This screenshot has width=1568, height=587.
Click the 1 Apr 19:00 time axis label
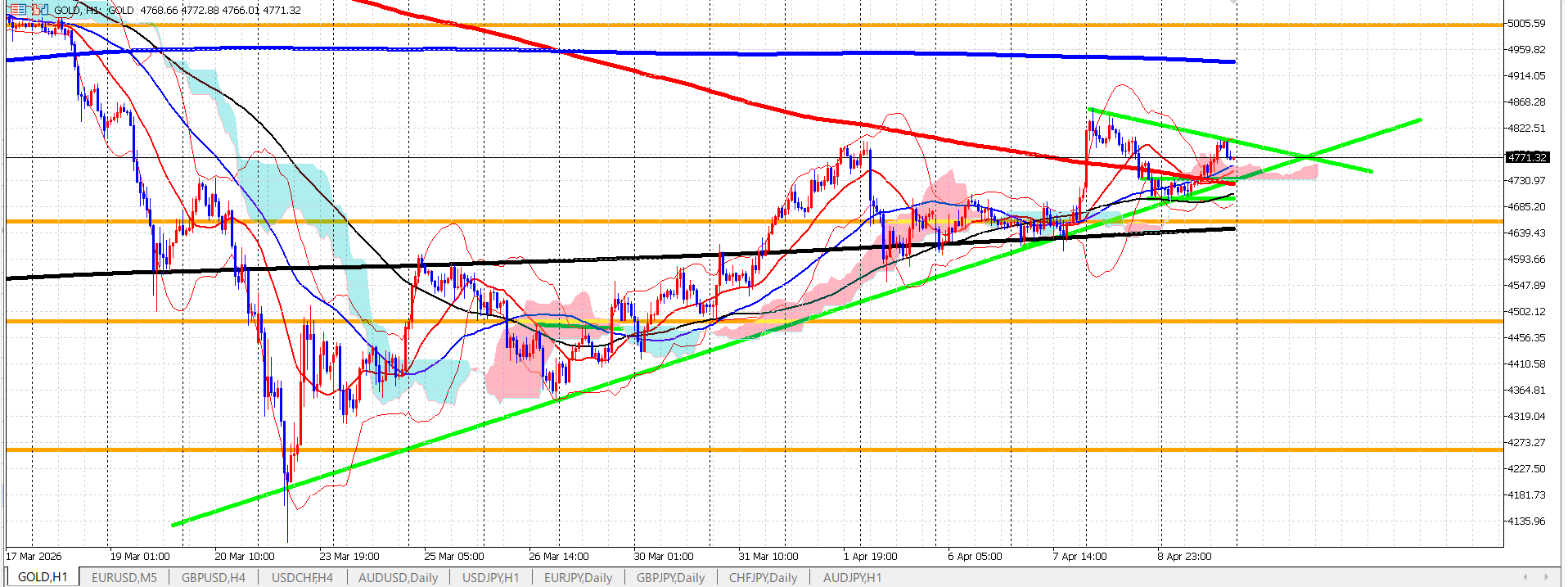tap(871, 557)
